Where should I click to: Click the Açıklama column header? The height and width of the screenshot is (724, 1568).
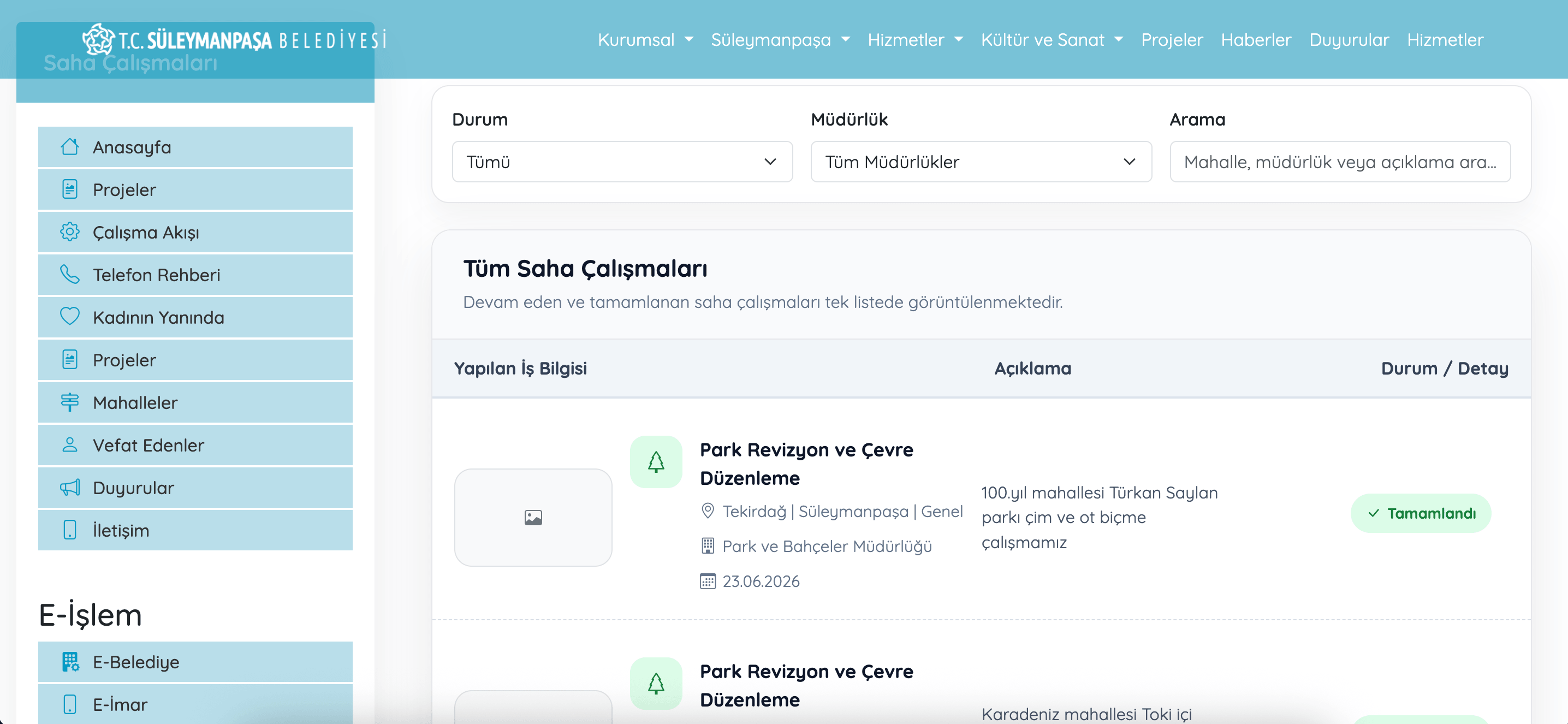click(x=1033, y=369)
